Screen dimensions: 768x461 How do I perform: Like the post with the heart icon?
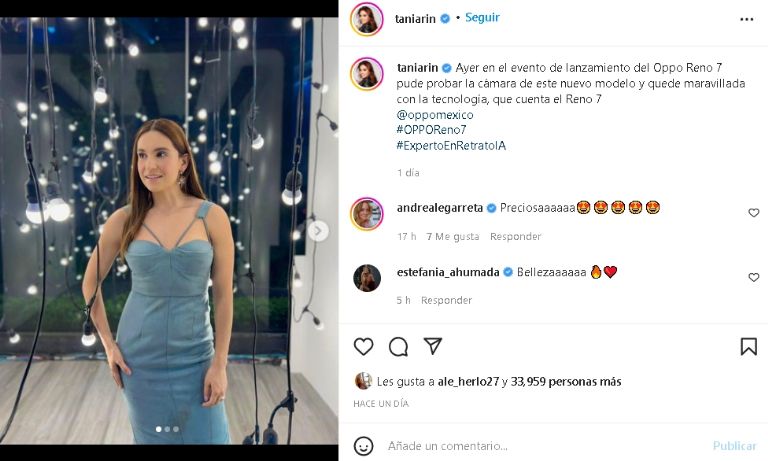pyautogui.click(x=364, y=346)
